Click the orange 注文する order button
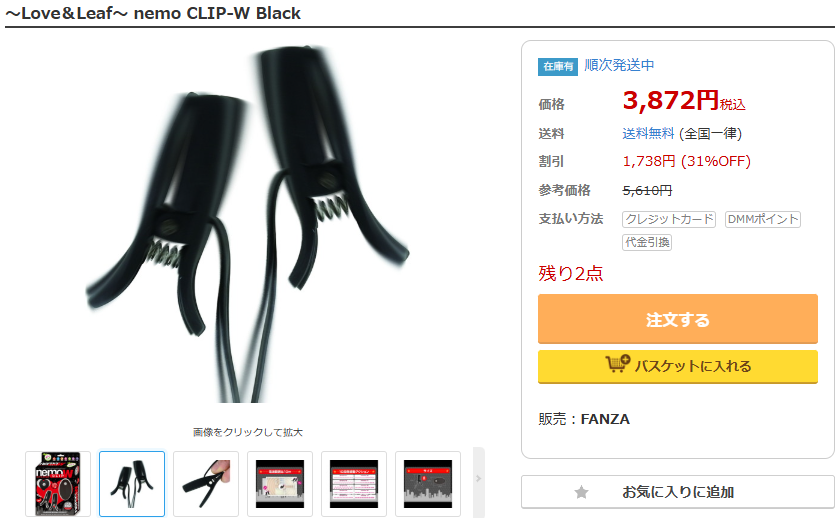The height and width of the screenshot is (518, 837). (x=678, y=319)
